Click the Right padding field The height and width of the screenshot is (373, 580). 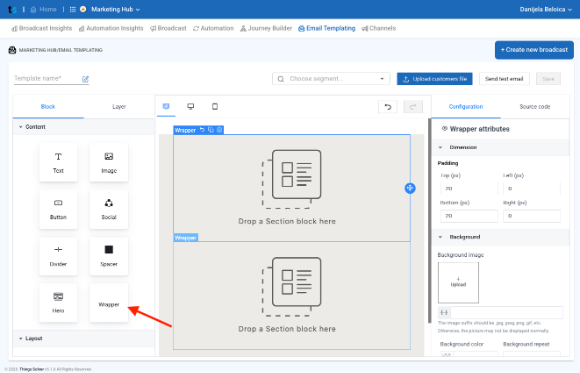click(532, 216)
